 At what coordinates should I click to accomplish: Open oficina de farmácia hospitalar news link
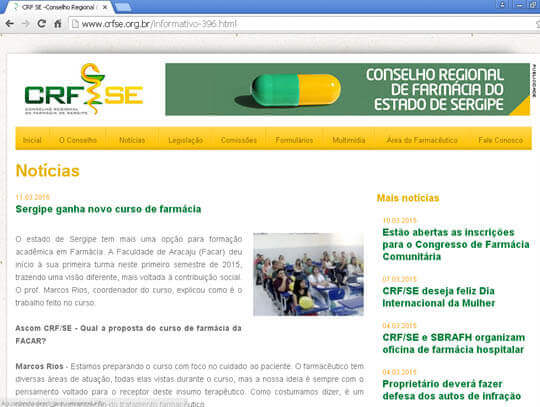[x=454, y=344]
